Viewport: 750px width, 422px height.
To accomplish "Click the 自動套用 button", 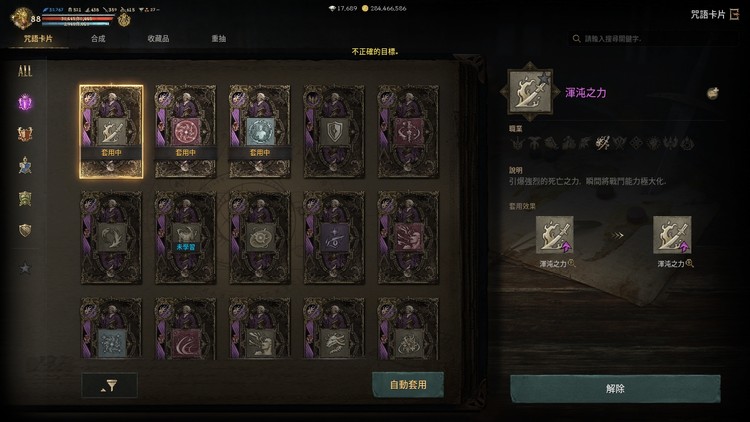I will 408,385.
